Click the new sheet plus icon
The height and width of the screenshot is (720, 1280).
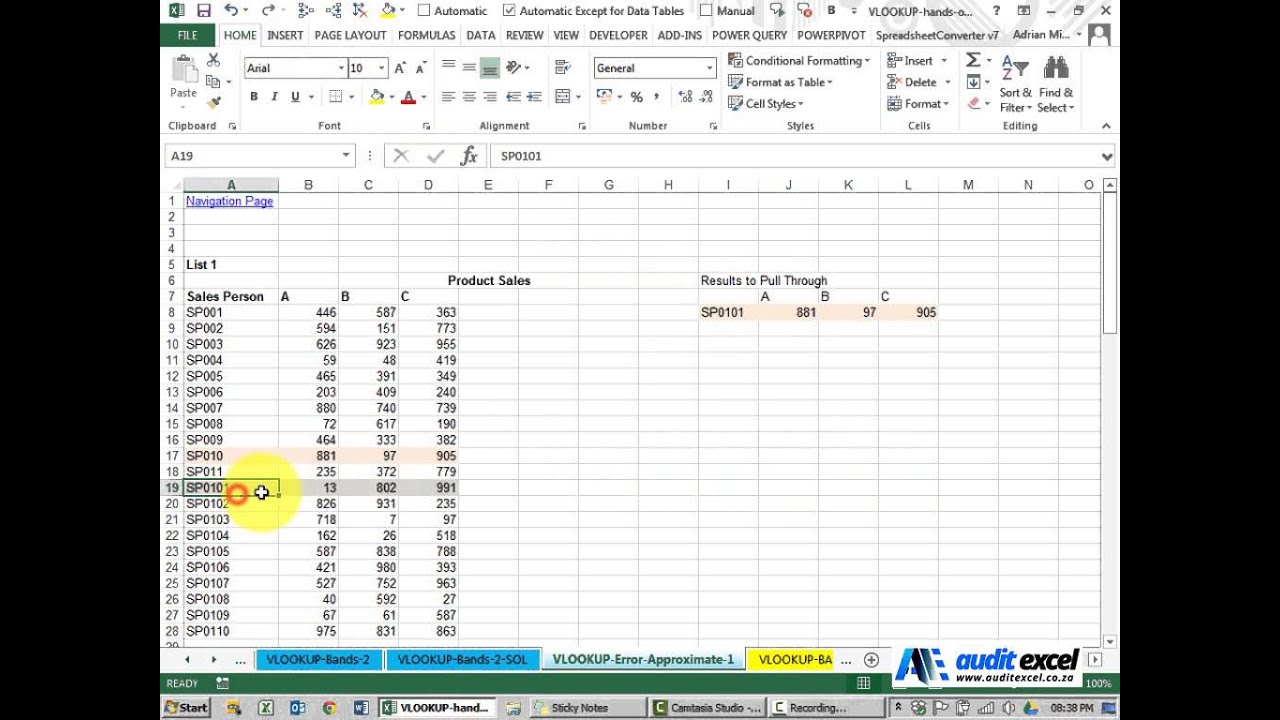coord(871,660)
